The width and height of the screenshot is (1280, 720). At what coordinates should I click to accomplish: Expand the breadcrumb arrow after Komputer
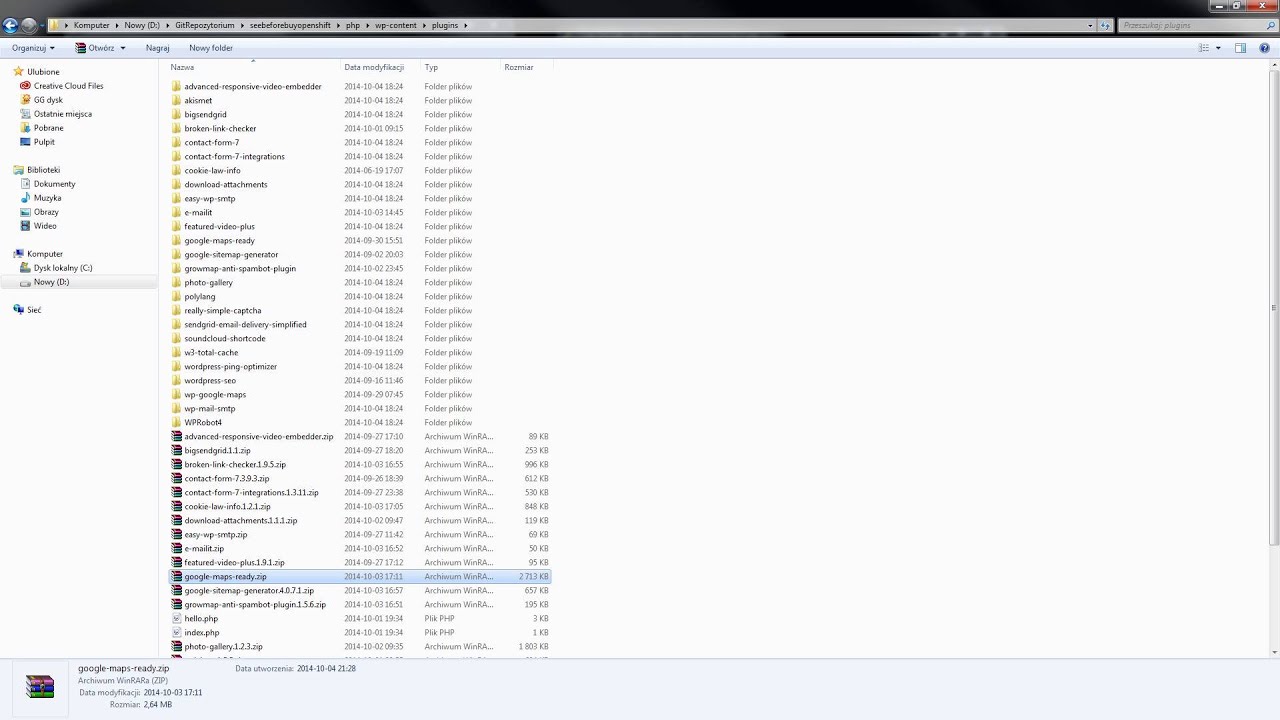[x=116, y=25]
